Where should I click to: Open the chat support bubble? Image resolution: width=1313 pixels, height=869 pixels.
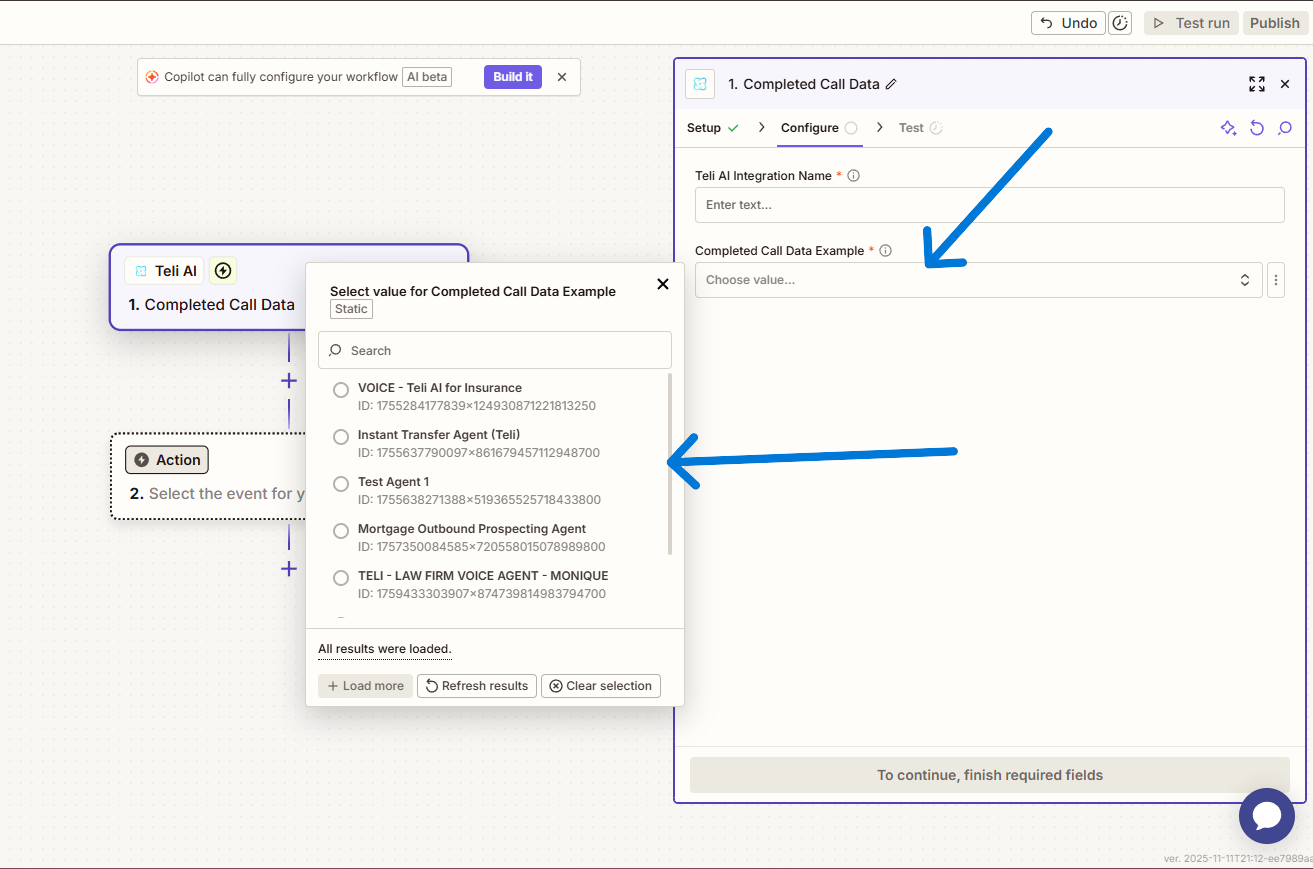click(1267, 816)
